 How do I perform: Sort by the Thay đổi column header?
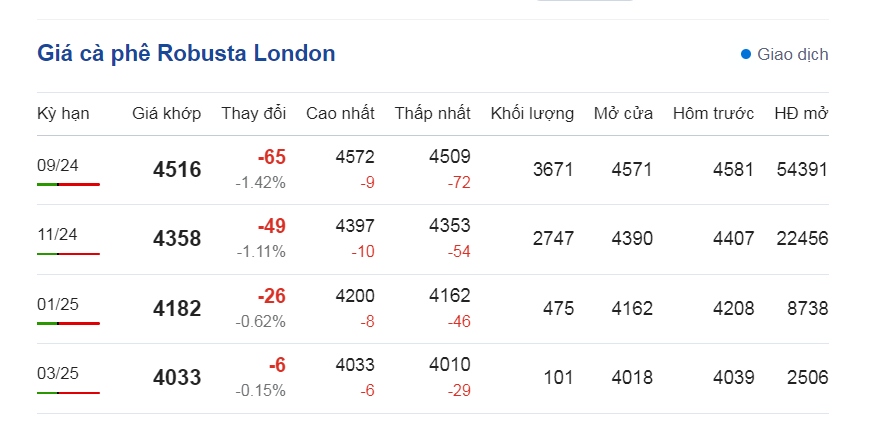pos(253,113)
